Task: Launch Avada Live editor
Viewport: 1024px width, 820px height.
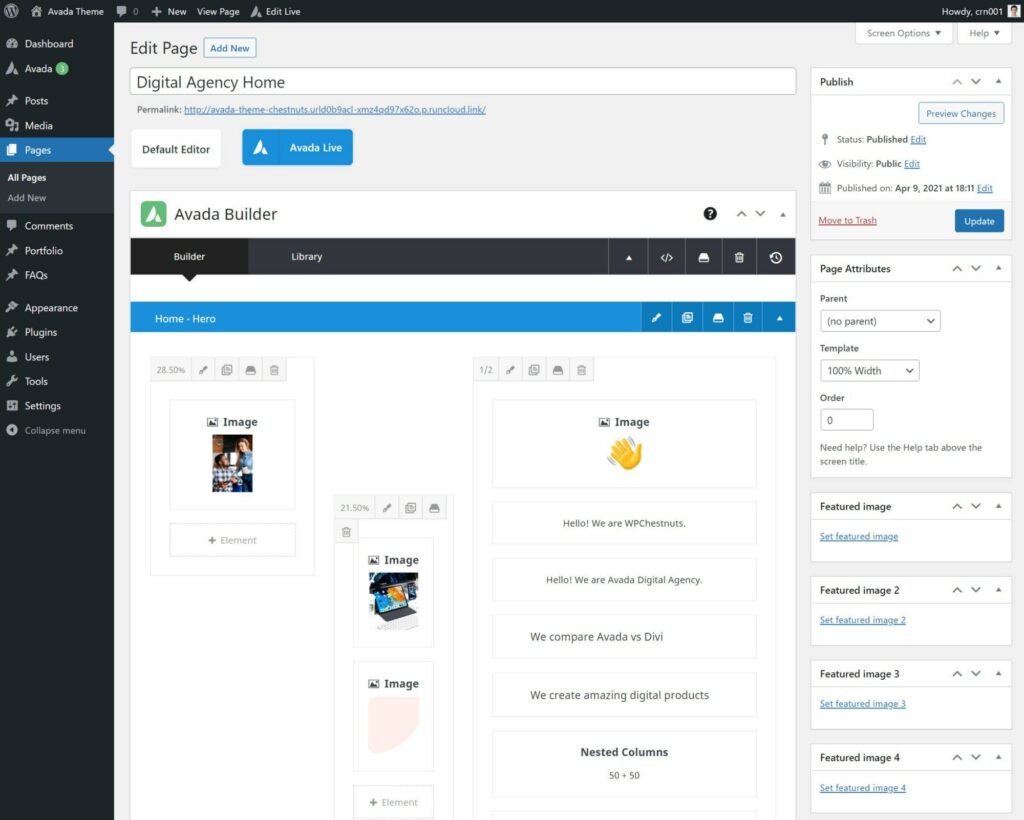Action: pos(297,148)
